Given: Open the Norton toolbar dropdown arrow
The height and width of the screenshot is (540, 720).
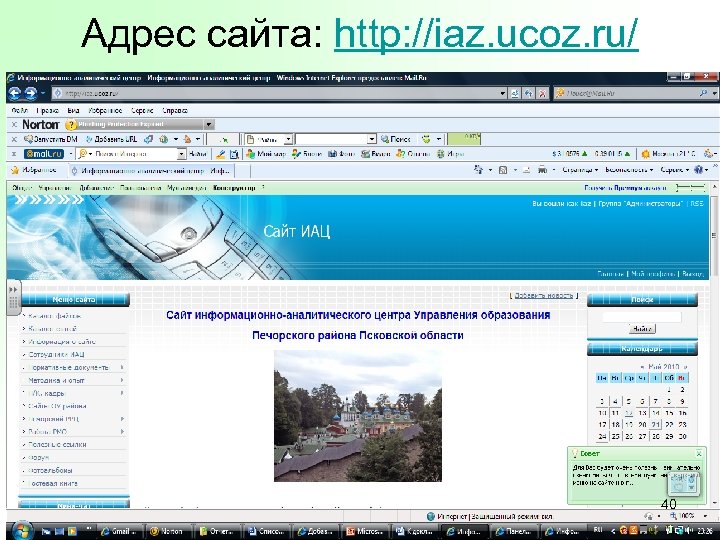Looking at the screenshot, I should pyautogui.click(x=208, y=124).
